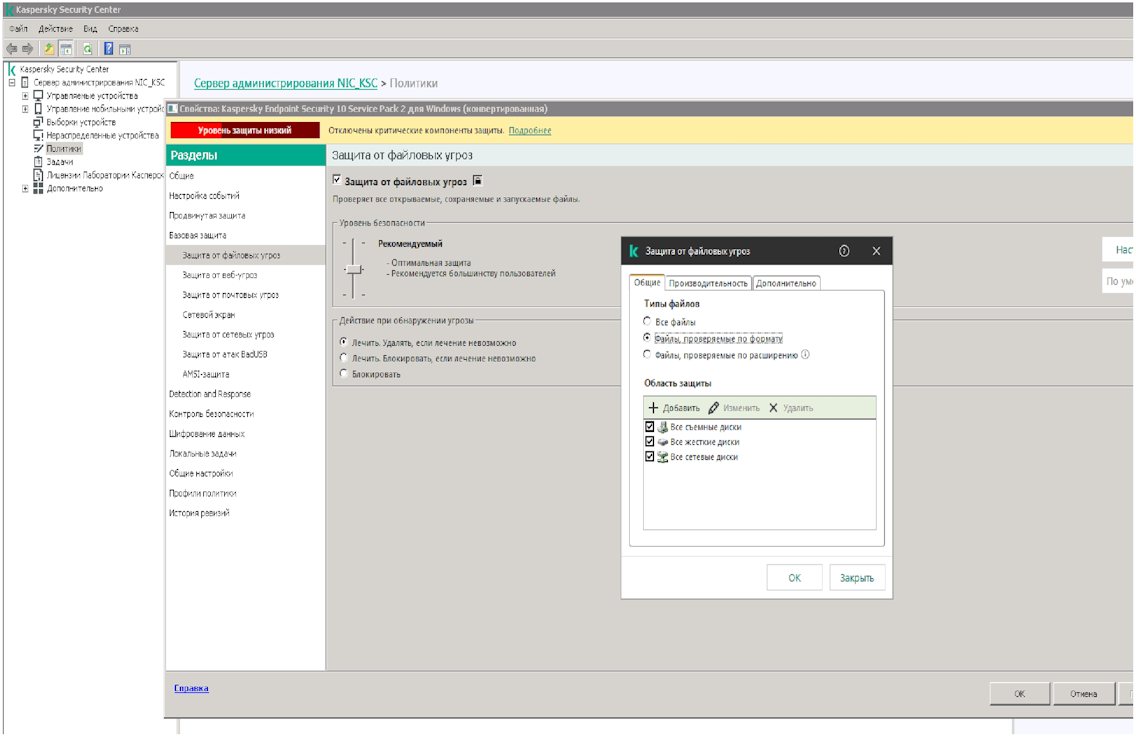Toggle the Все сетевые диски checkbox
The height and width of the screenshot is (736, 1136).
pyautogui.click(x=650, y=457)
